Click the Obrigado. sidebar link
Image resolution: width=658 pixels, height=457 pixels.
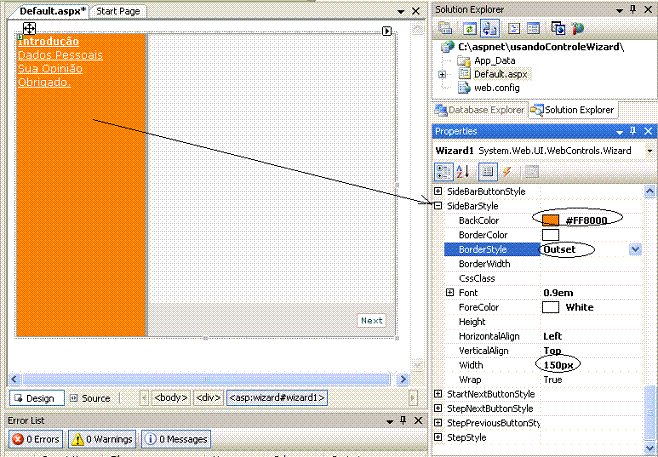[x=44, y=82]
